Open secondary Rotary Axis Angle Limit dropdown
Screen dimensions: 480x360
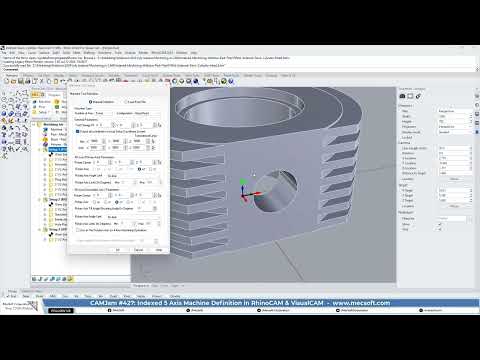[133, 217]
